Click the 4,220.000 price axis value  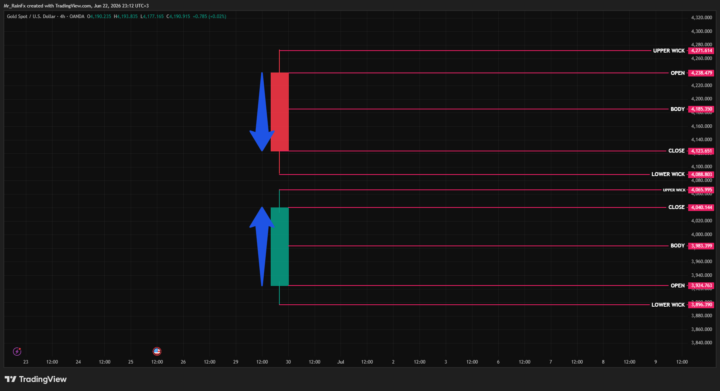[x=701, y=85]
